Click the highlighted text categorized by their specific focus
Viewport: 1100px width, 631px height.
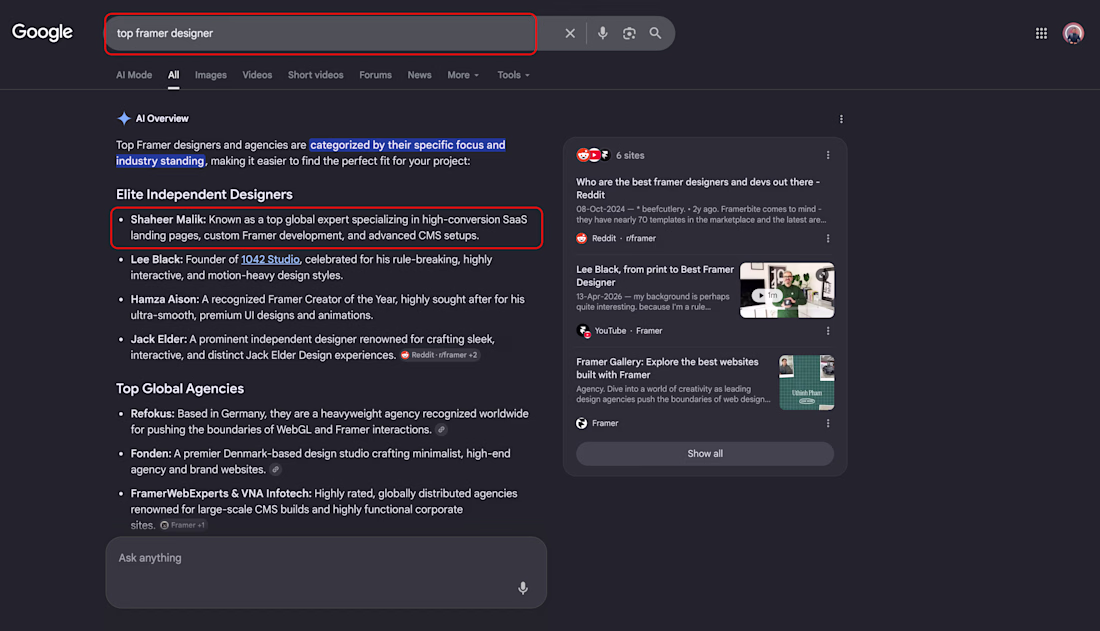[x=408, y=145]
